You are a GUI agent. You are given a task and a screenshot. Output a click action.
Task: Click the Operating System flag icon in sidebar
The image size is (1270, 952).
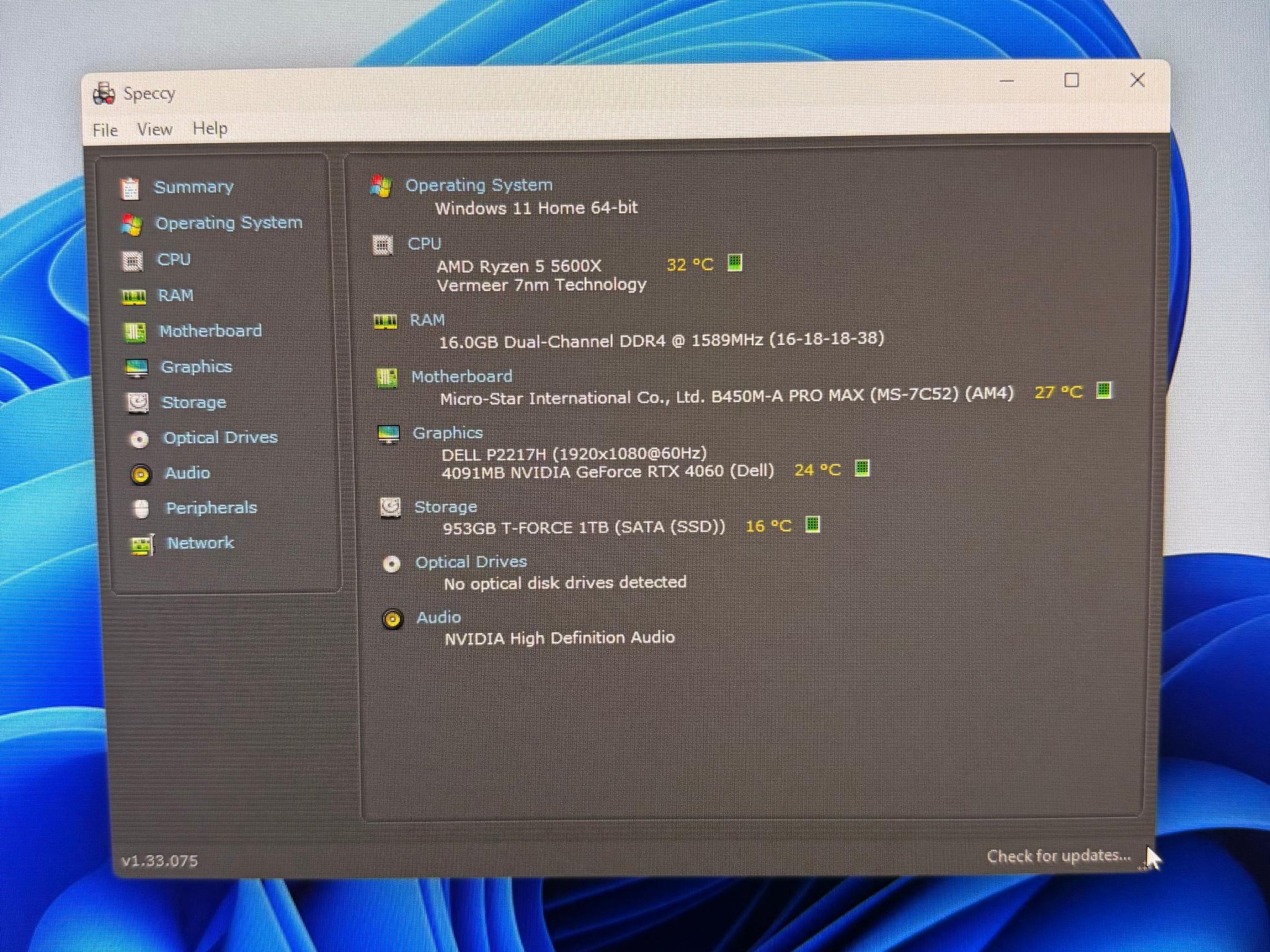click(x=131, y=225)
